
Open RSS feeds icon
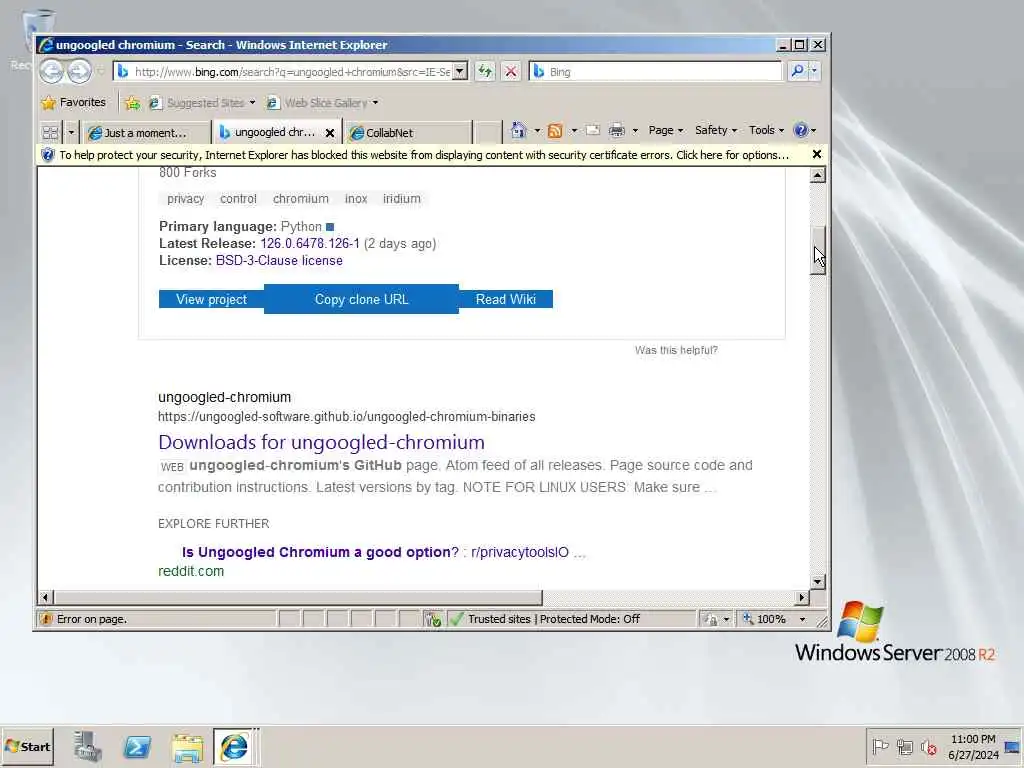[555, 131]
